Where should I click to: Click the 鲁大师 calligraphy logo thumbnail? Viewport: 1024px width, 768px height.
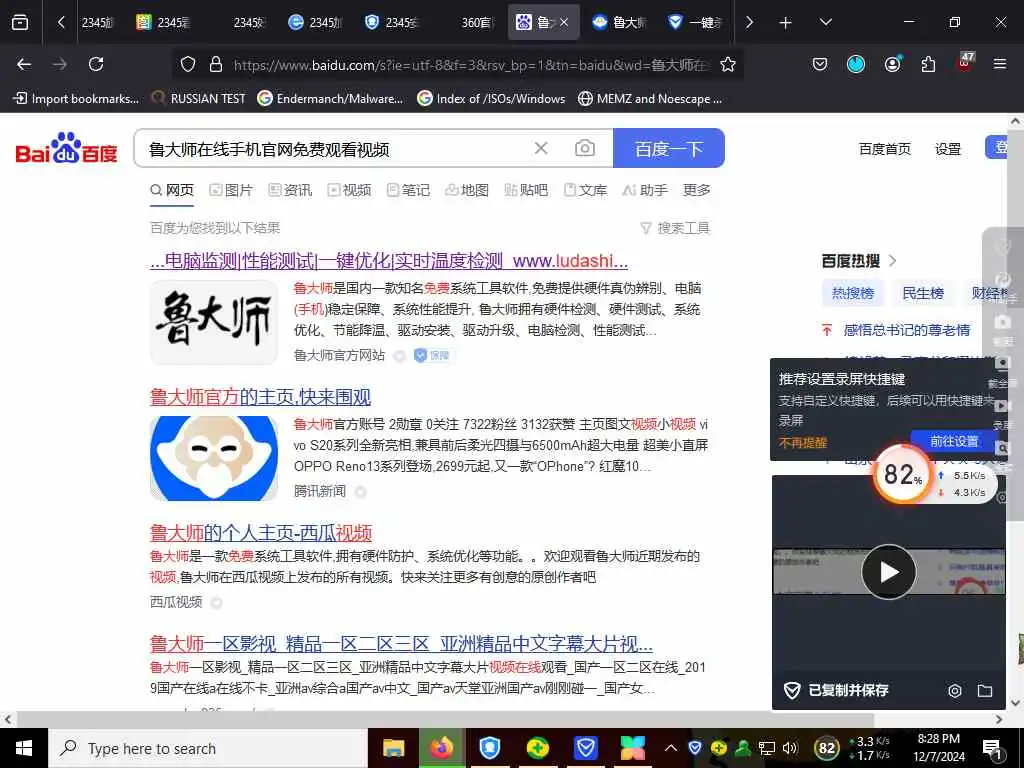coord(214,322)
